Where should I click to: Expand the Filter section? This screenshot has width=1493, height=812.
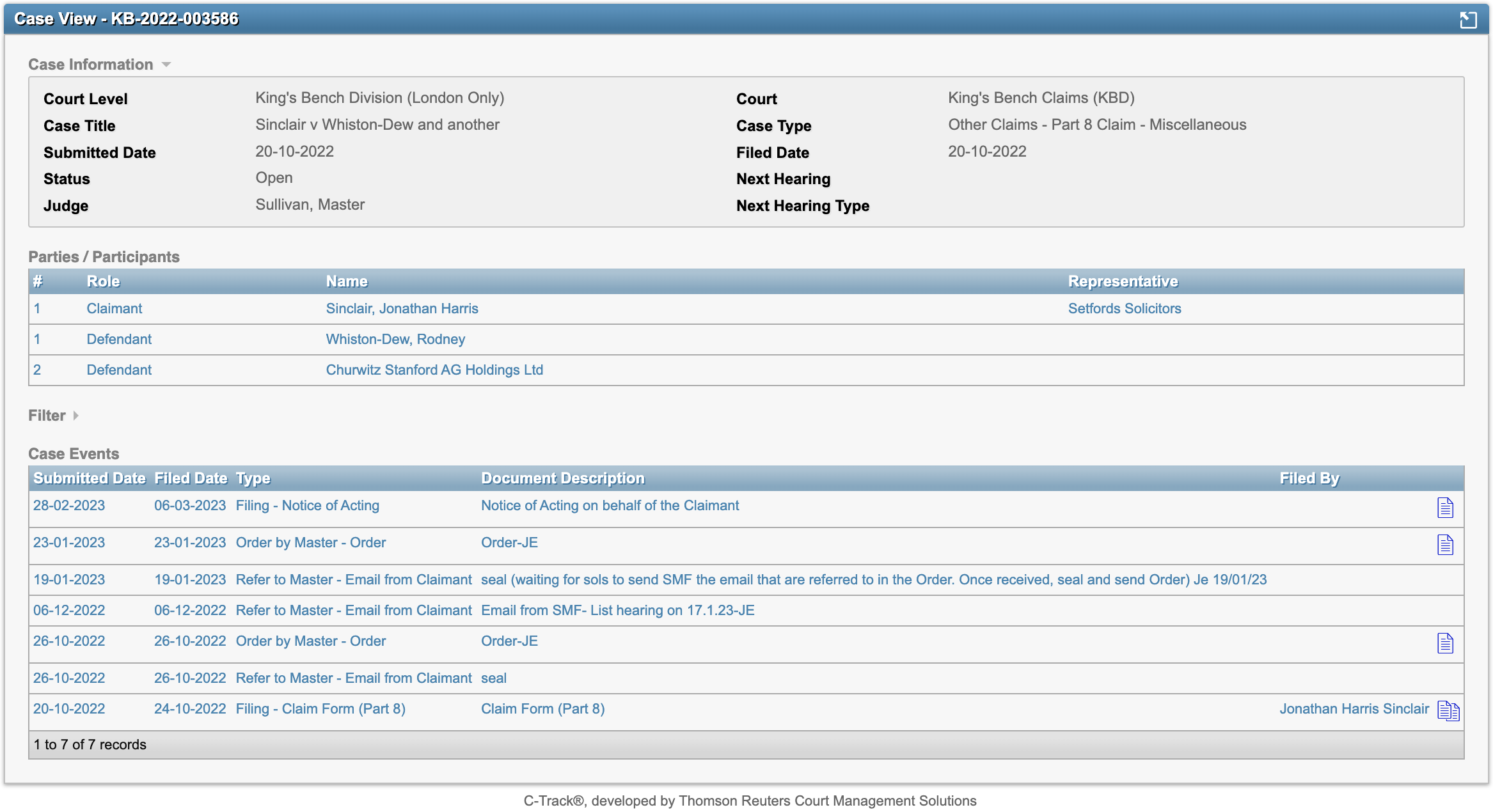(75, 416)
